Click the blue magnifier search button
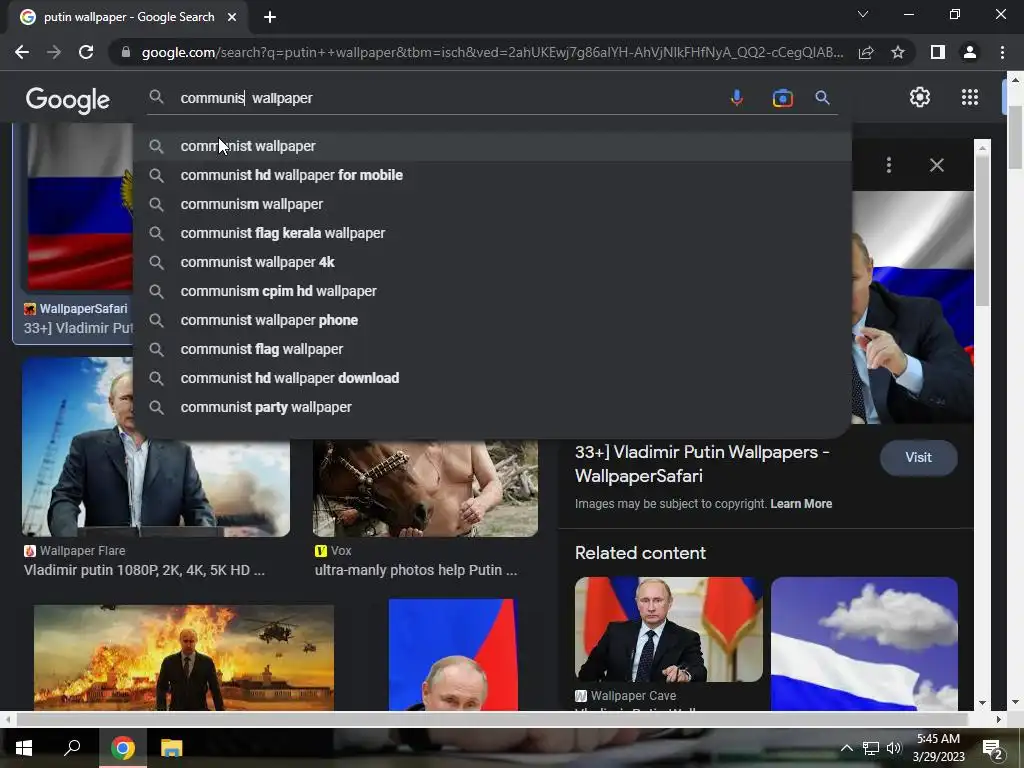 point(822,98)
